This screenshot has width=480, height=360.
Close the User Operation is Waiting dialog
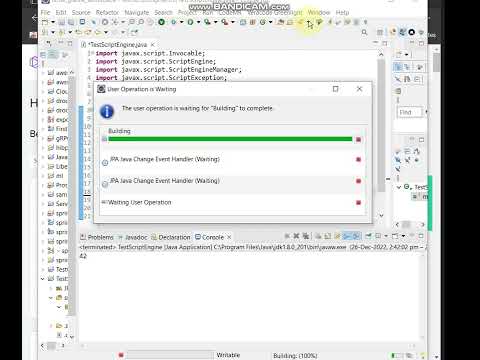click(359, 89)
